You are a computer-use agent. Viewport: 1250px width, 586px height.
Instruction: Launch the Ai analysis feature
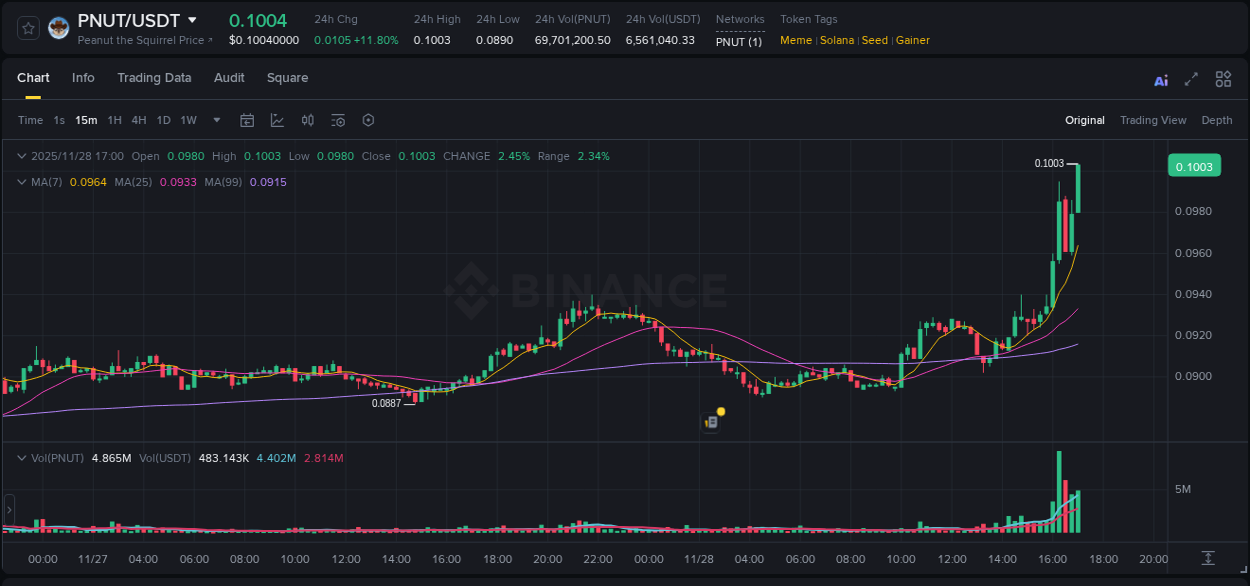1160,78
